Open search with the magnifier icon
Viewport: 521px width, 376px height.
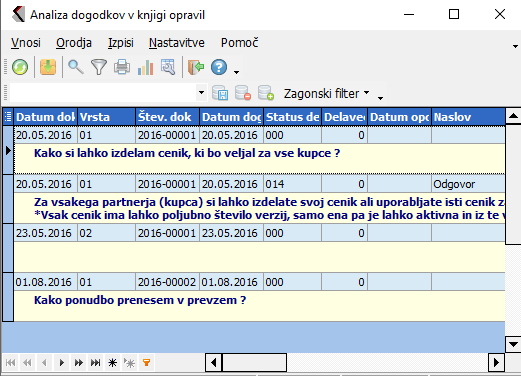[x=76, y=67]
